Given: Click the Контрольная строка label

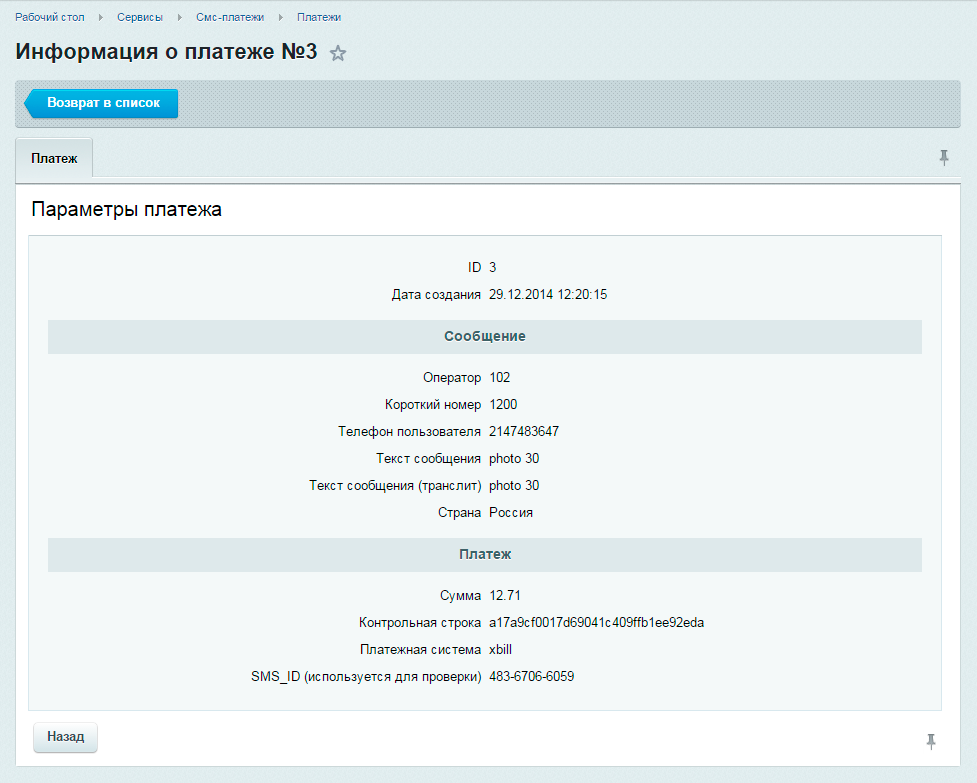Looking at the screenshot, I should tap(420, 623).
